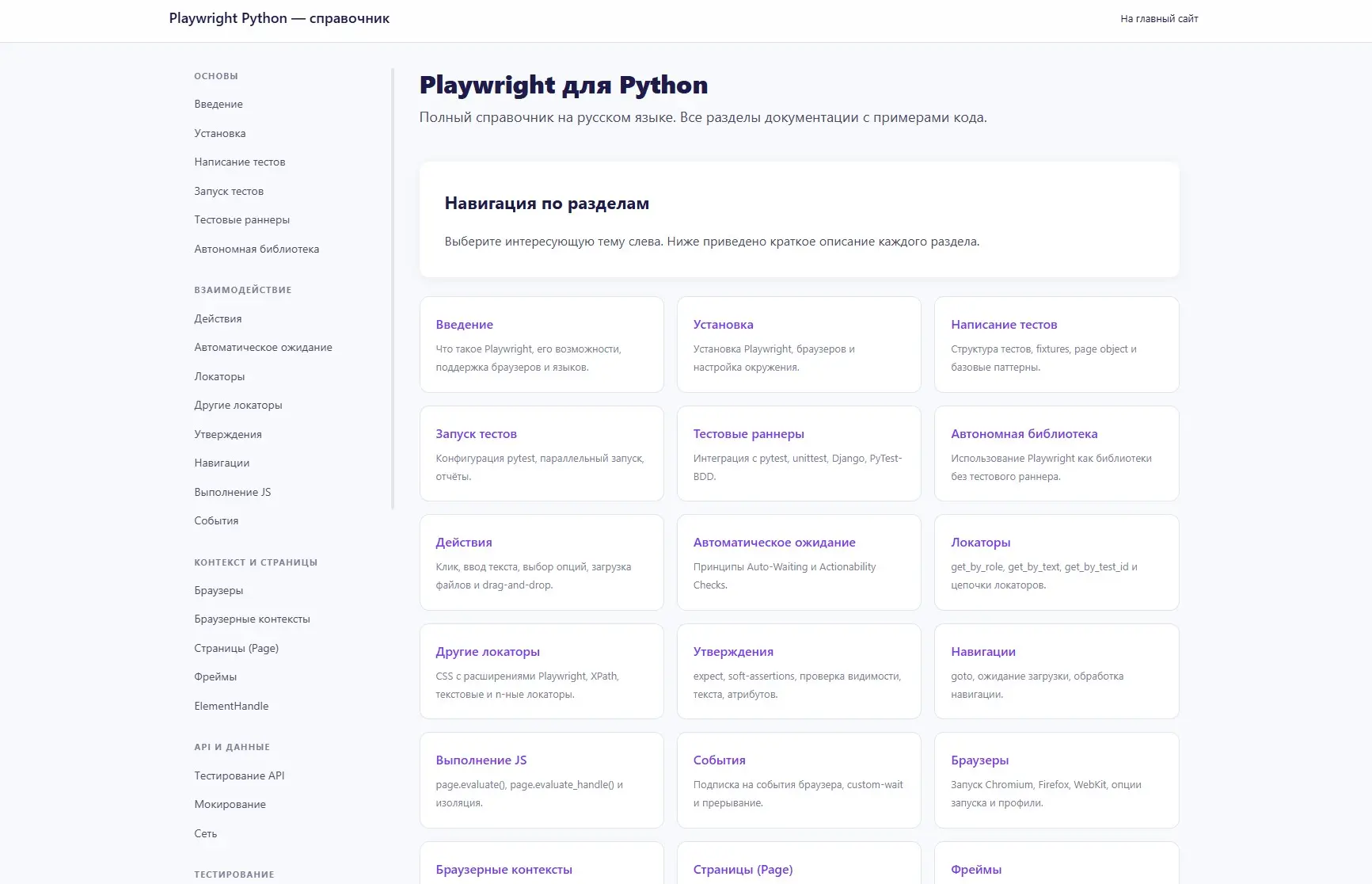Open the 'Браузерные контексты' card title
The height and width of the screenshot is (884, 1372).
pyautogui.click(x=504, y=869)
